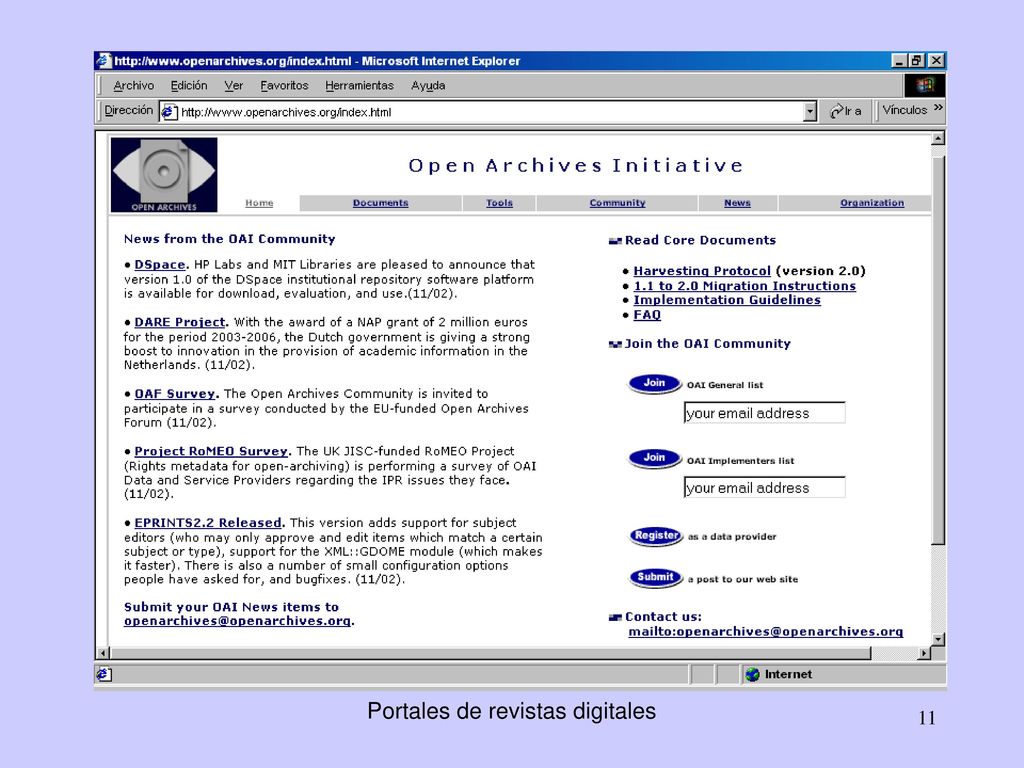Open the Ayuda menu
The height and width of the screenshot is (768, 1024).
click(428, 86)
